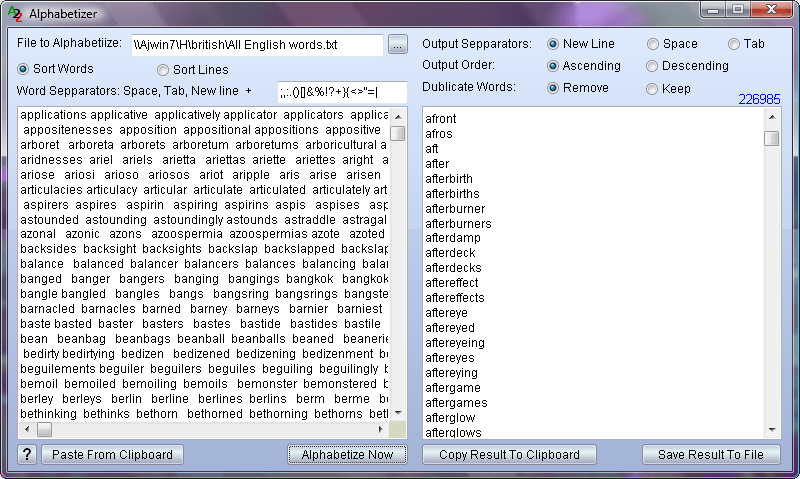Click result word 'afterbirths'
This screenshot has width=800, height=479.
(x=453, y=194)
